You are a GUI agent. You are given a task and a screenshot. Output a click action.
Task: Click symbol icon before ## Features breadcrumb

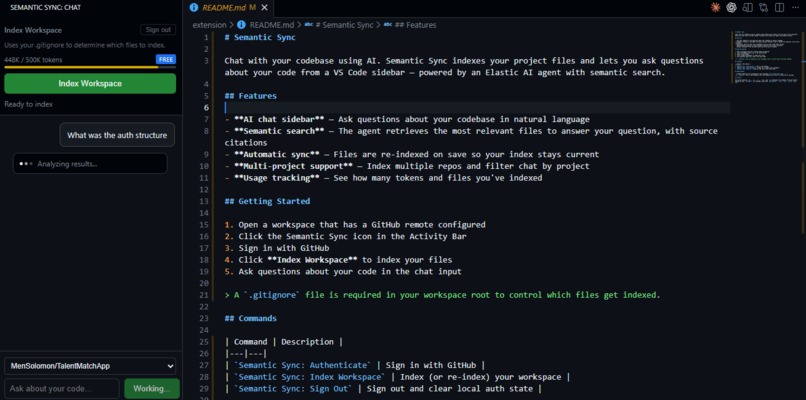coord(388,25)
